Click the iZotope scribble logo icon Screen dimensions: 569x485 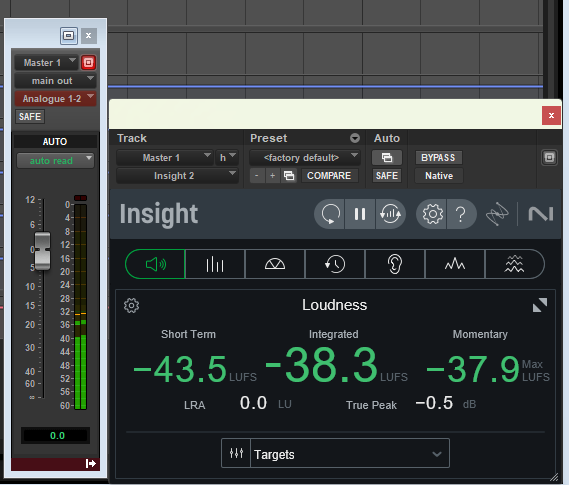(497, 214)
